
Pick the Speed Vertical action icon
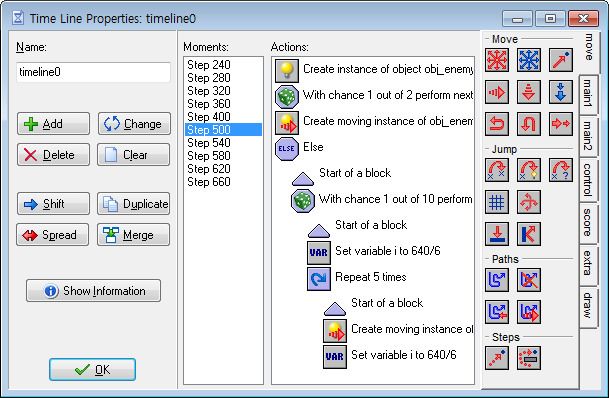[529, 92]
